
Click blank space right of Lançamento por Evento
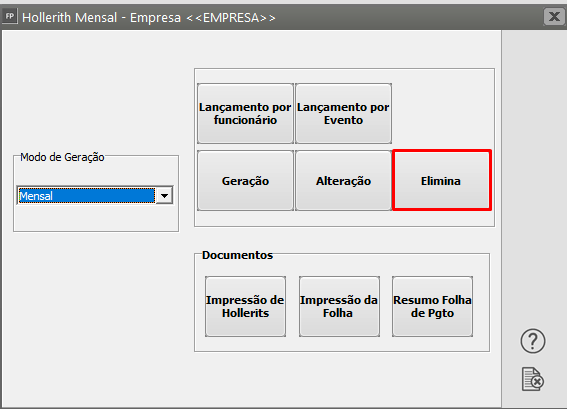(442, 113)
